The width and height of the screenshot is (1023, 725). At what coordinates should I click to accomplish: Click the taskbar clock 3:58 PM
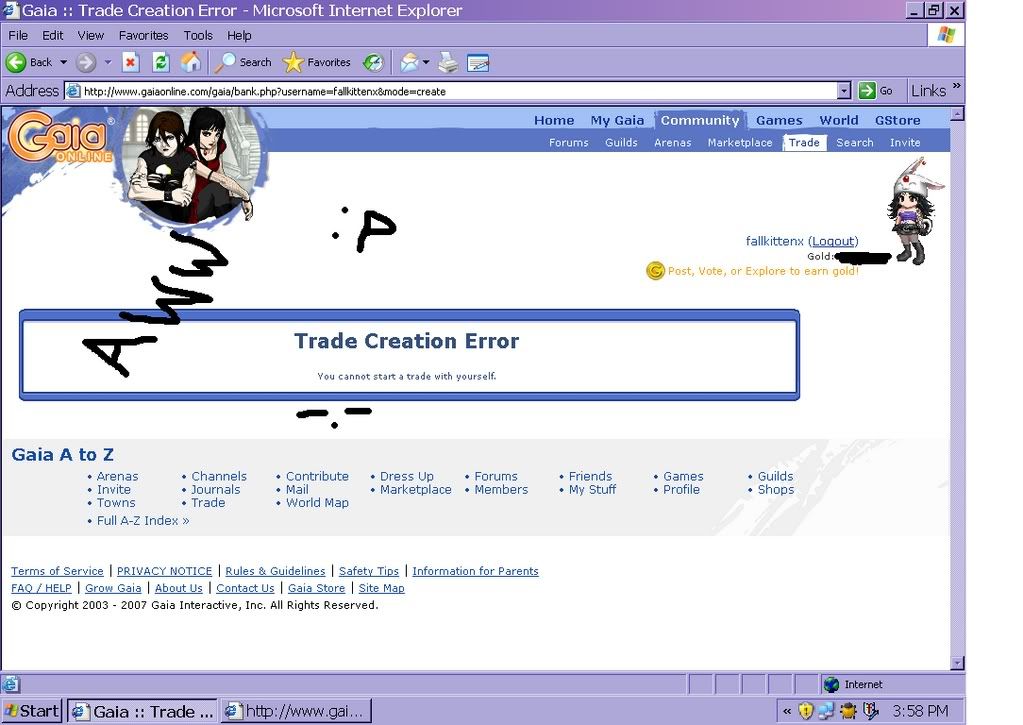(920, 711)
